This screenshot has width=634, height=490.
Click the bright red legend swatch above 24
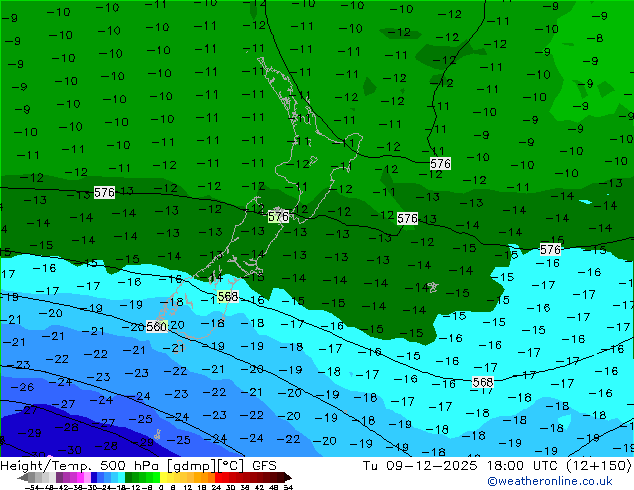point(218,477)
